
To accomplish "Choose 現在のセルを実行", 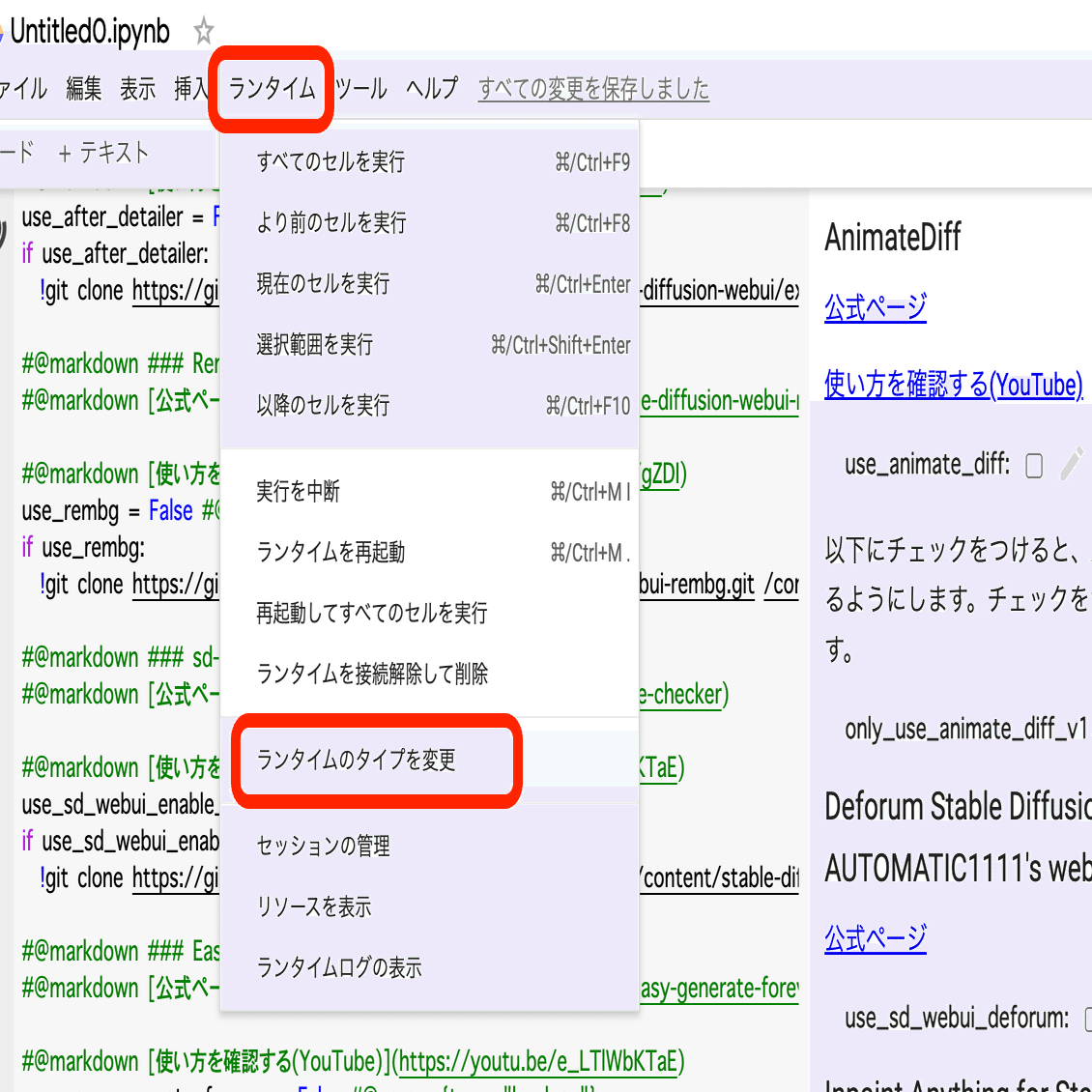I will click(x=430, y=283).
